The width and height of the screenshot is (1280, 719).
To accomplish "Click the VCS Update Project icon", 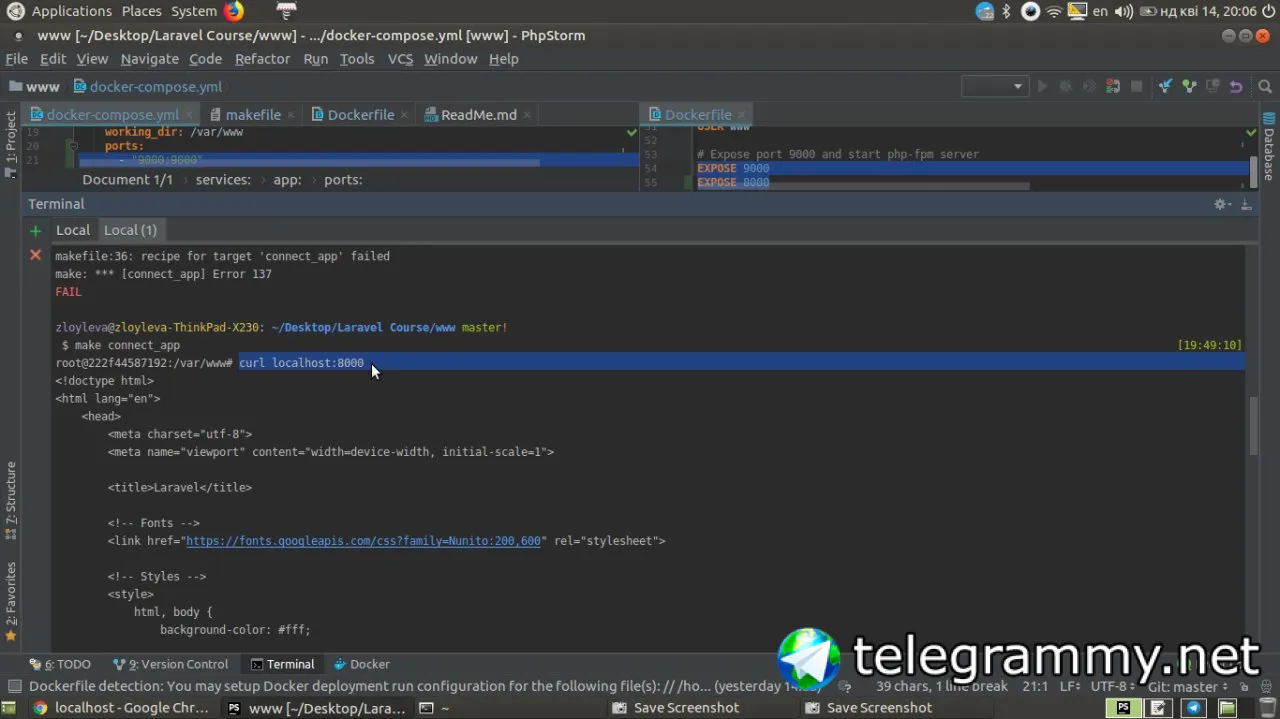I will 1165,87.
